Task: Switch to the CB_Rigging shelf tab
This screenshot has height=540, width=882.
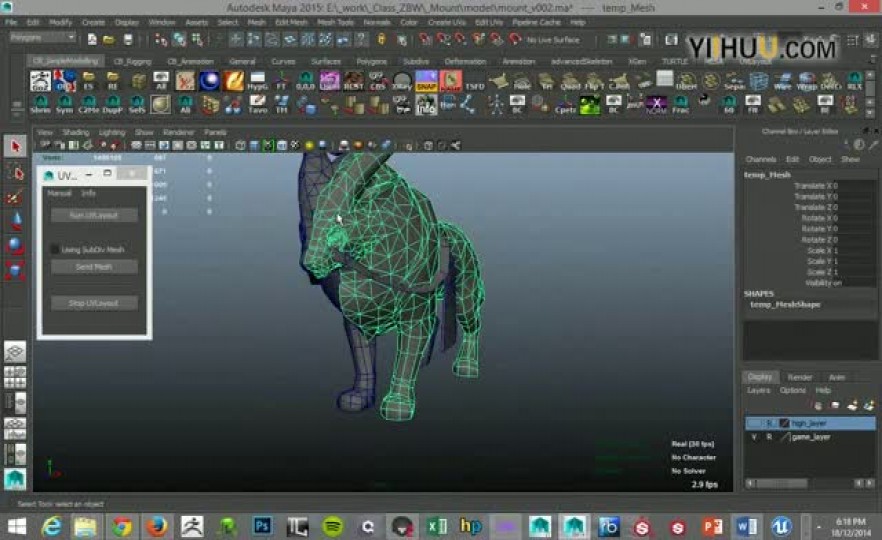Action: coord(132,61)
